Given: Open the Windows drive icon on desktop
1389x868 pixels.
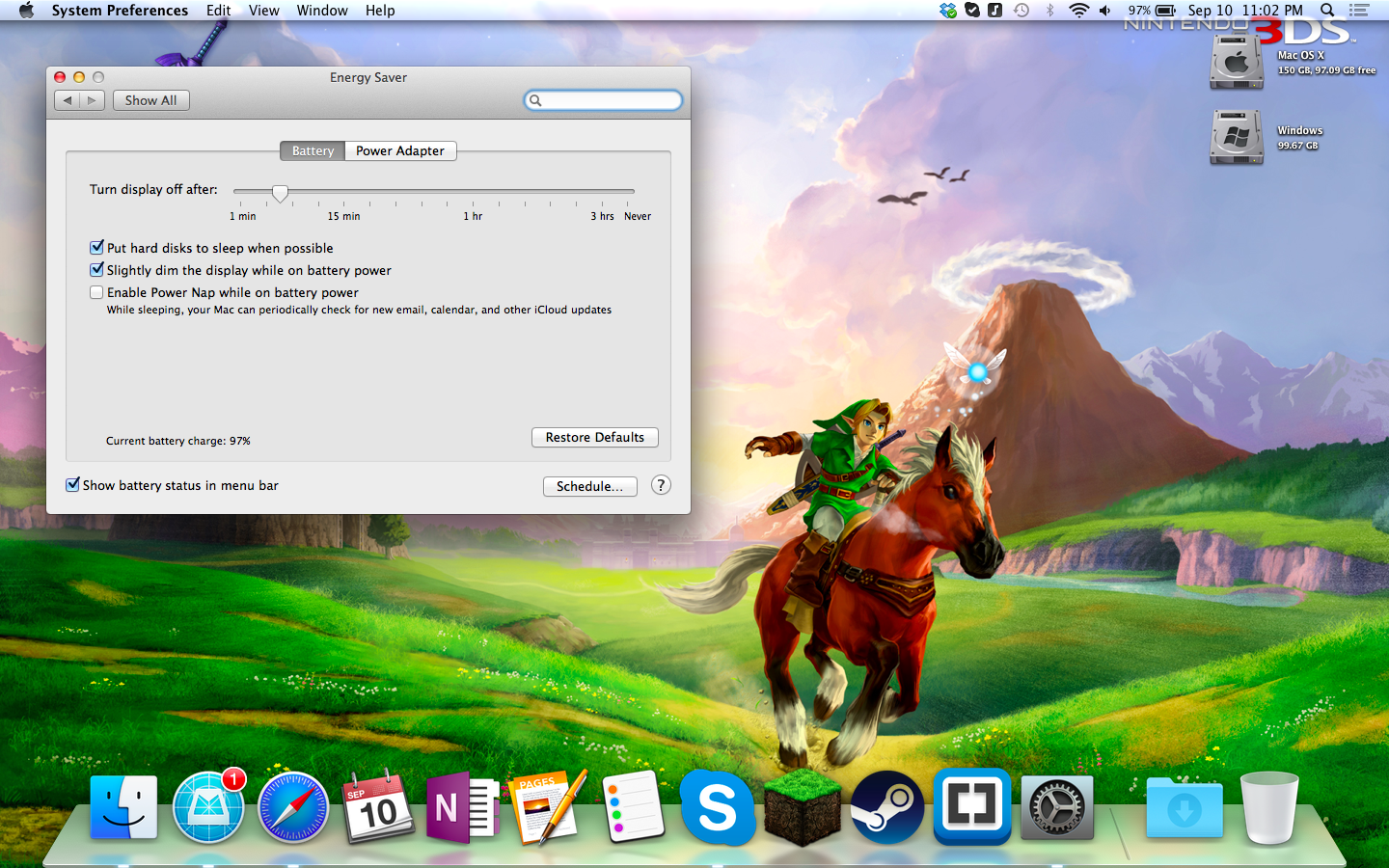Looking at the screenshot, I should point(1237,136).
